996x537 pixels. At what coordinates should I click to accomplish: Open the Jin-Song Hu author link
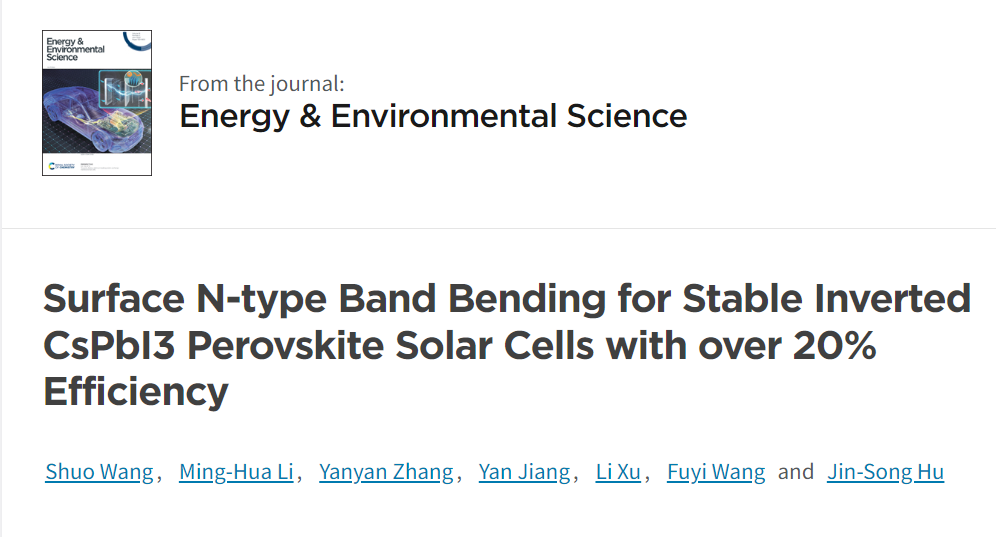coord(885,472)
